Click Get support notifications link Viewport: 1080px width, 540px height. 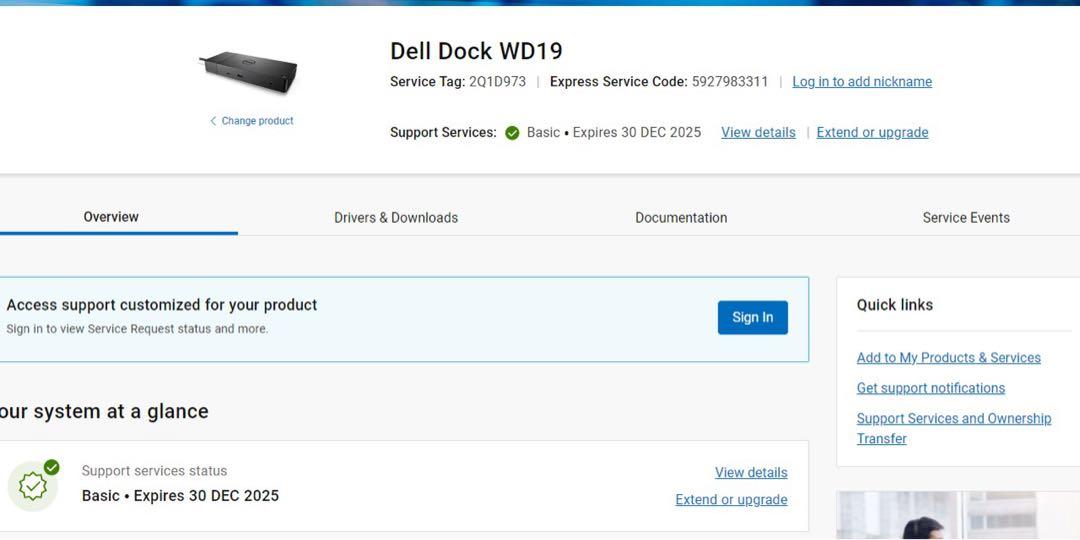[x=931, y=388]
